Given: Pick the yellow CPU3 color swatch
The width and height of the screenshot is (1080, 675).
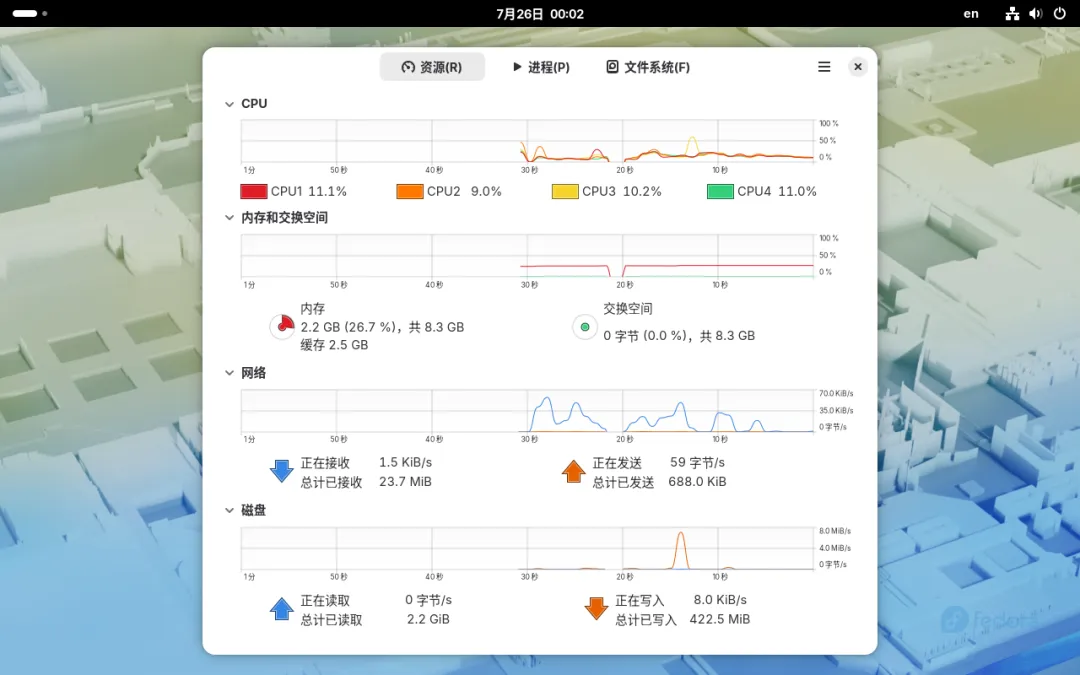Looking at the screenshot, I should pyautogui.click(x=565, y=191).
